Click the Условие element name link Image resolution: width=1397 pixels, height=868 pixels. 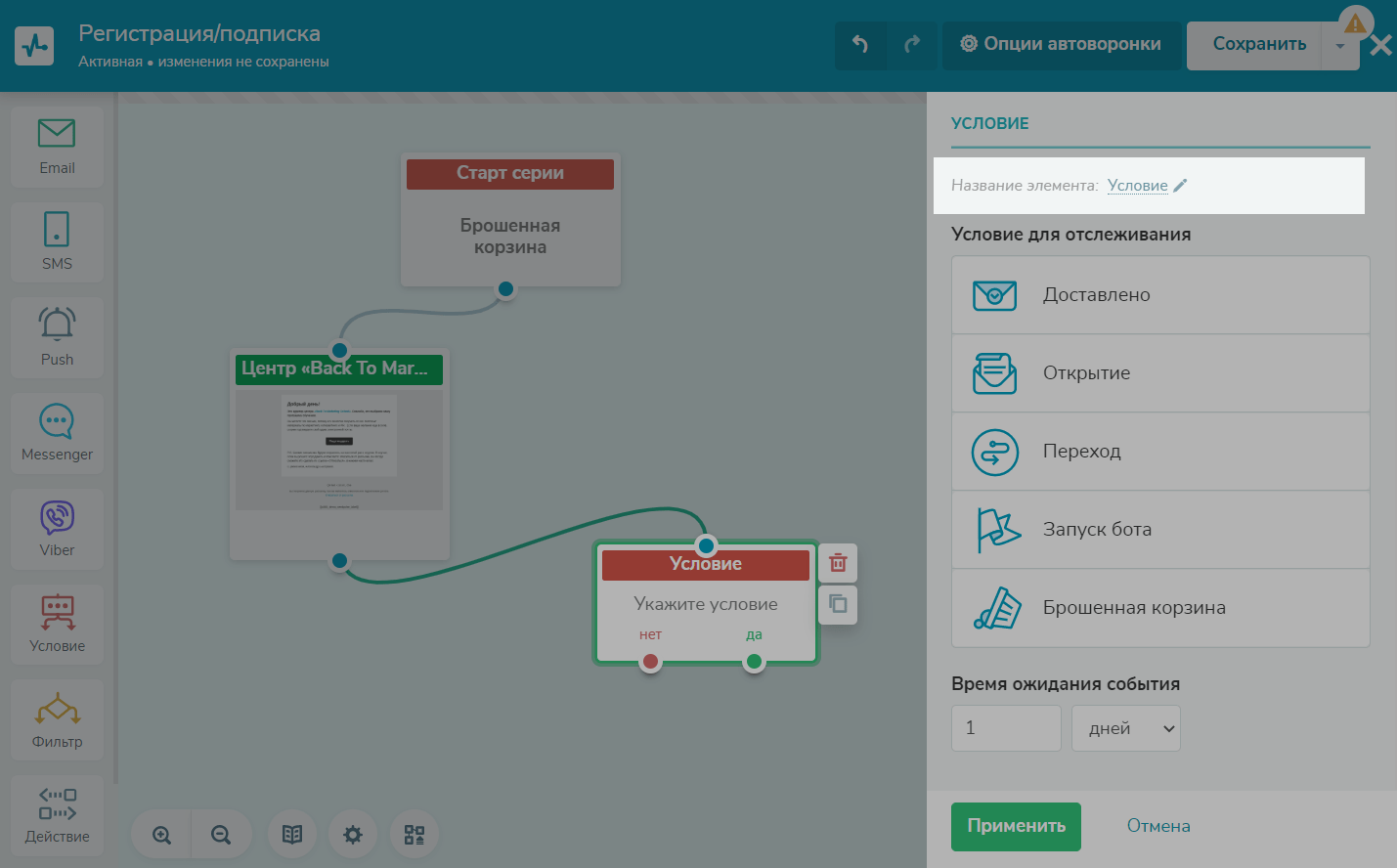pos(1137,186)
